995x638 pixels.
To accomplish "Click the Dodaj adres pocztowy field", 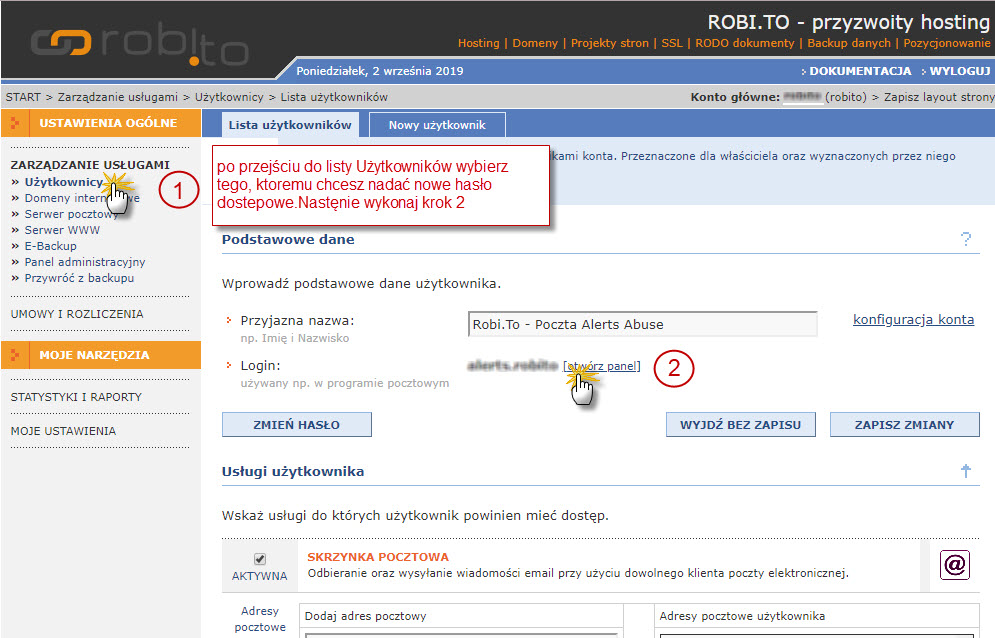I will click(x=461, y=634).
